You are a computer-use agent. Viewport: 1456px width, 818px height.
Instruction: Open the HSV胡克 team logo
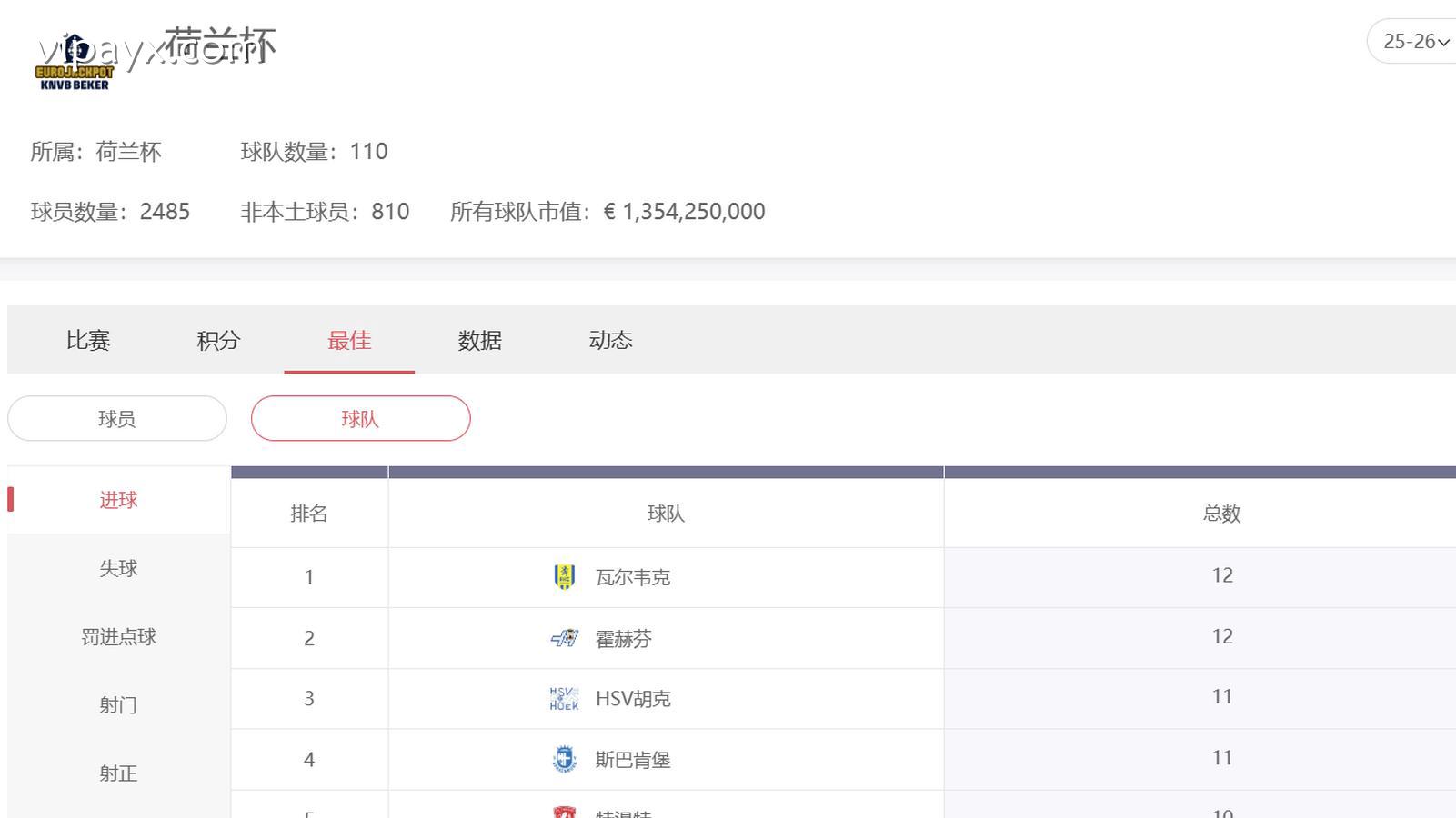564,698
